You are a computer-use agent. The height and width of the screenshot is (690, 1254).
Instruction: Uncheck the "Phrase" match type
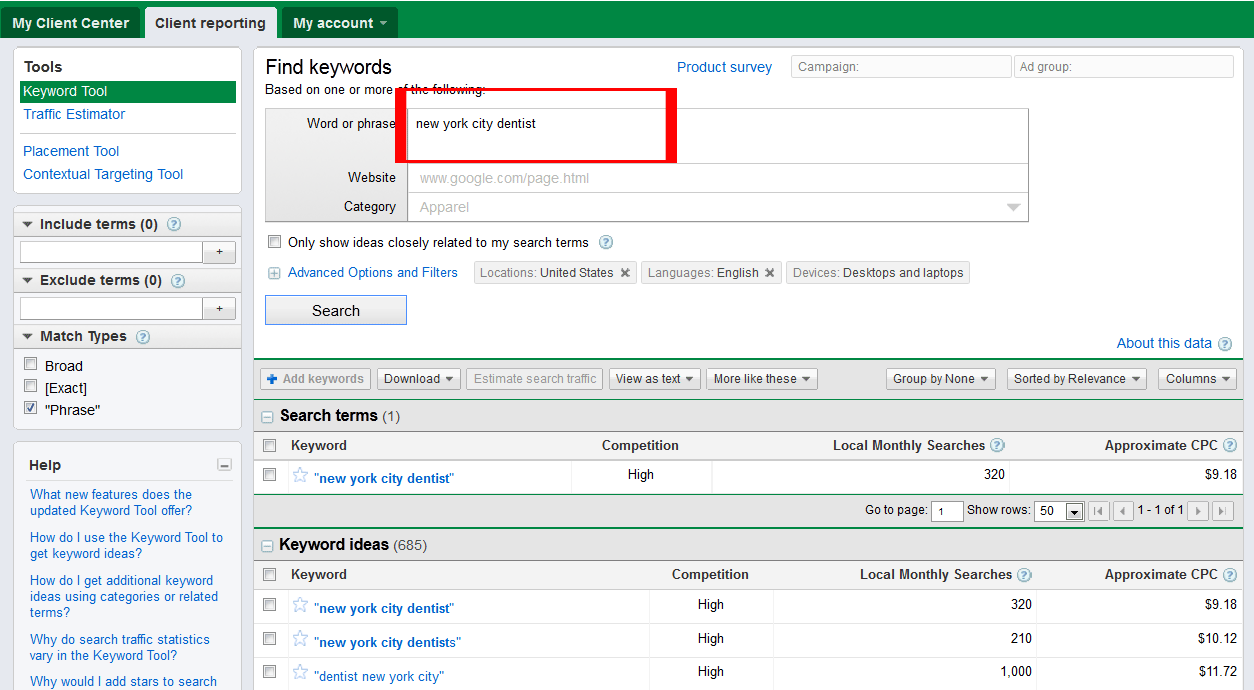pos(31,409)
